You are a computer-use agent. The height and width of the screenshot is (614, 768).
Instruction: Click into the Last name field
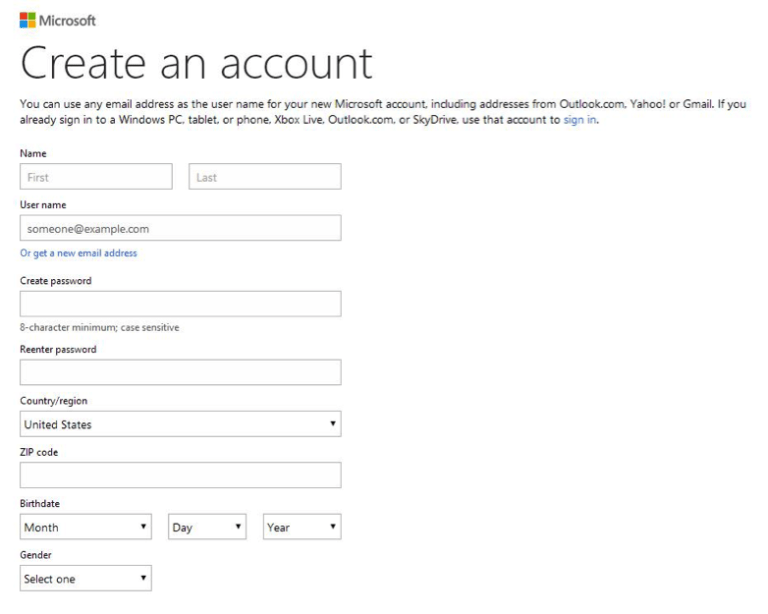[x=265, y=177]
